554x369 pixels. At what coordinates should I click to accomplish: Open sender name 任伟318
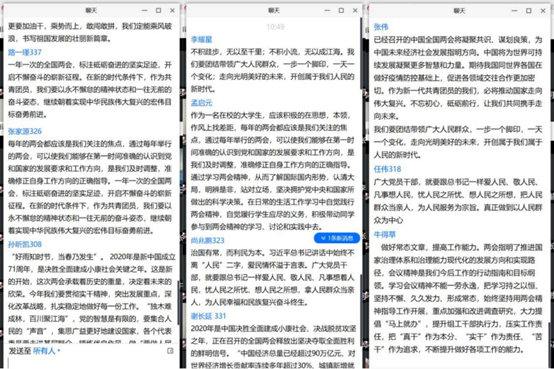[387, 169]
